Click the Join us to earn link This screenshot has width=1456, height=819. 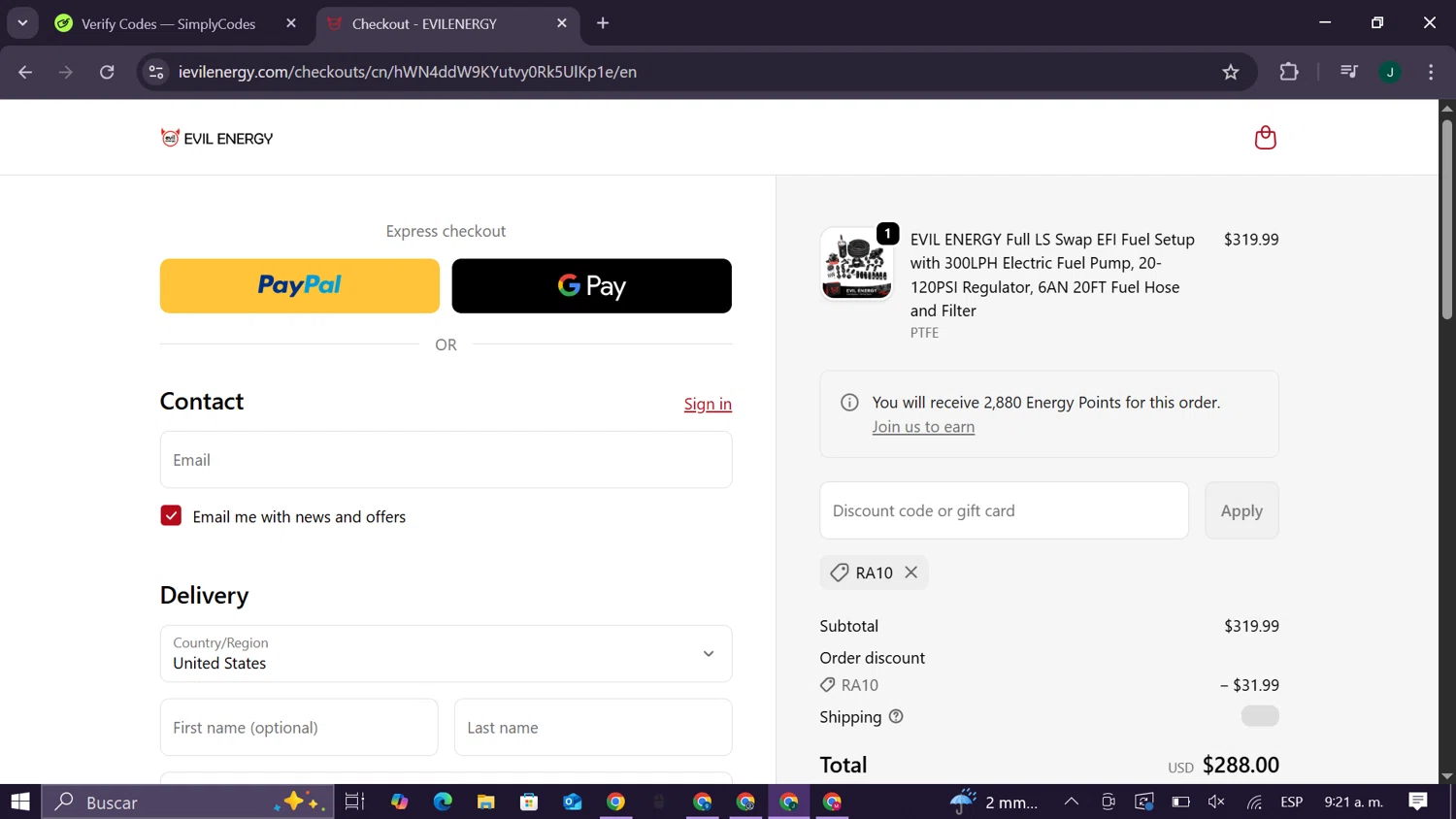(x=923, y=427)
